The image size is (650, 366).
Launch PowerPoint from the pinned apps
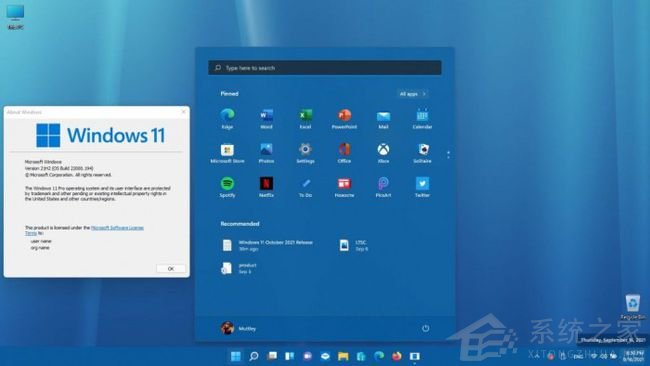click(x=344, y=118)
